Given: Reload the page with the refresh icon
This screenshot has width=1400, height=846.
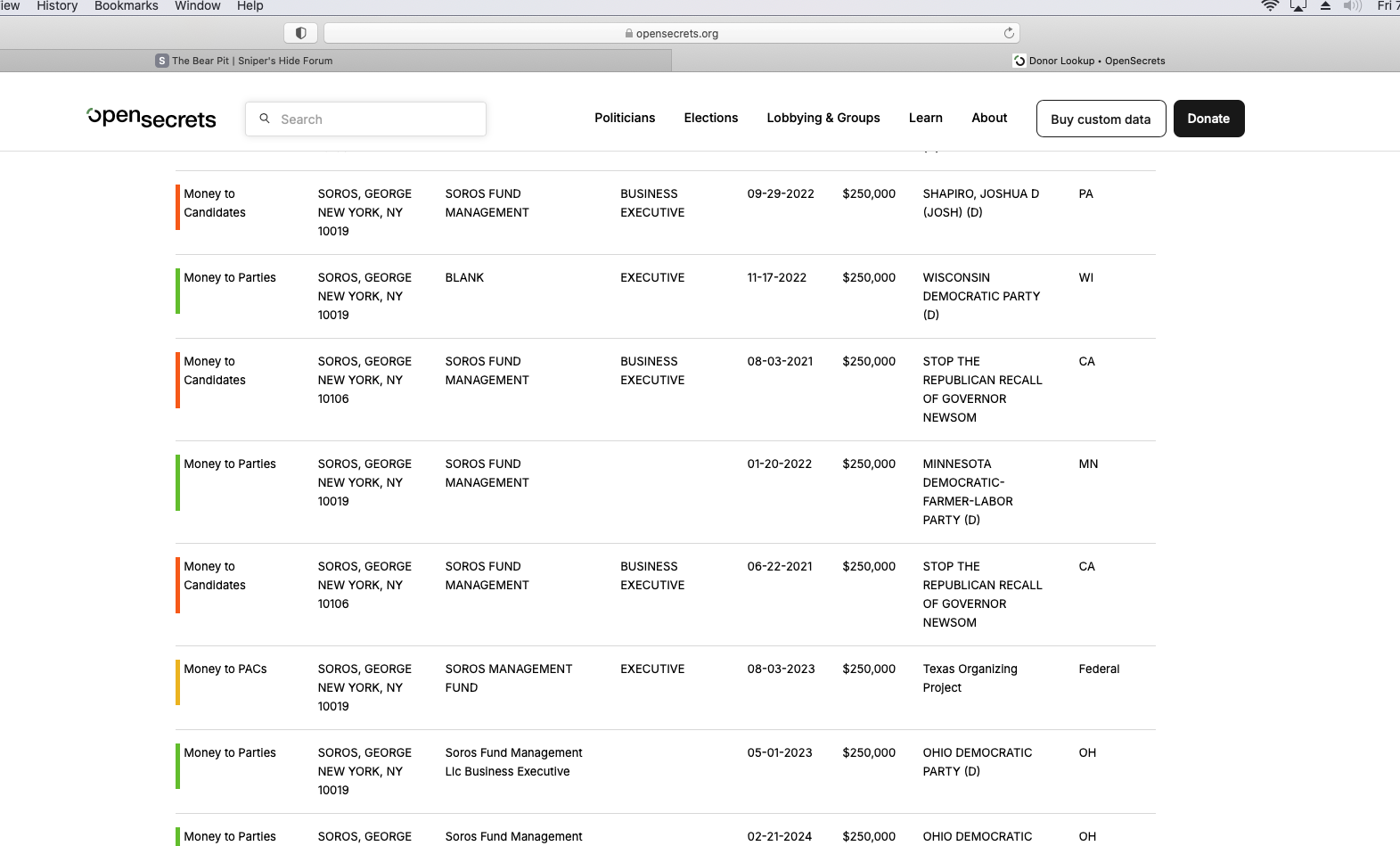Looking at the screenshot, I should tap(1009, 33).
